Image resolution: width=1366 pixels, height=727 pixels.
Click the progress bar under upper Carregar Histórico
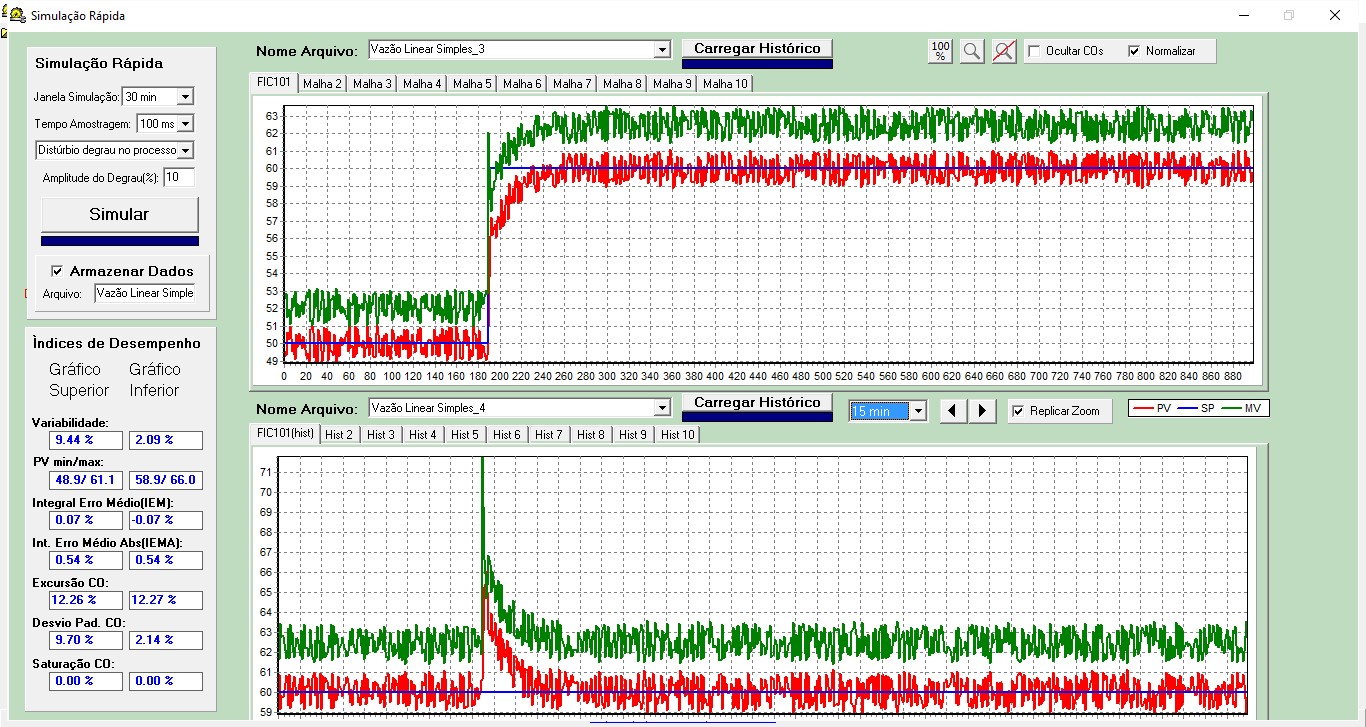coord(757,64)
